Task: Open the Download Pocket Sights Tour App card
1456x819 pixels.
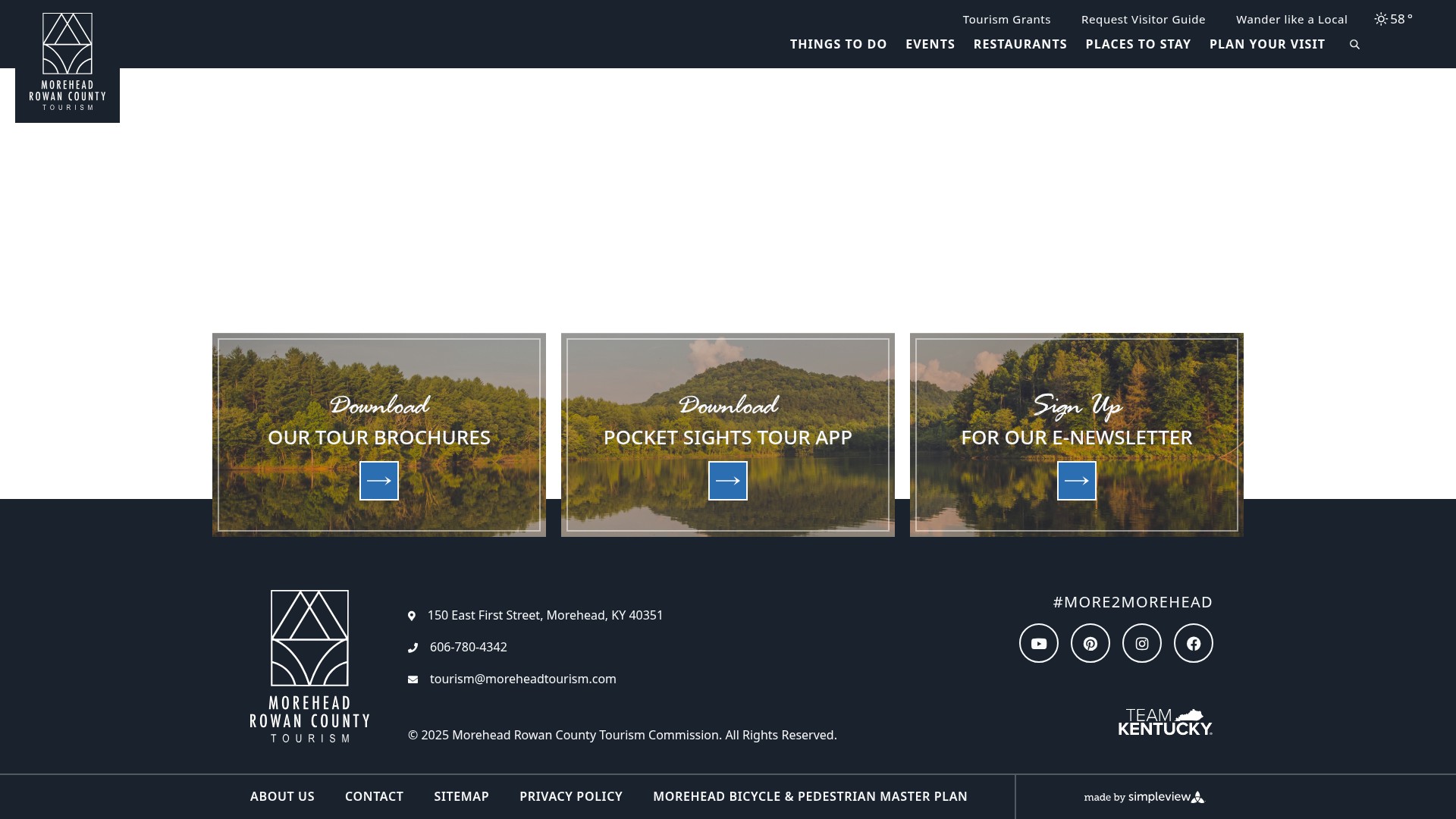Action: (x=728, y=435)
